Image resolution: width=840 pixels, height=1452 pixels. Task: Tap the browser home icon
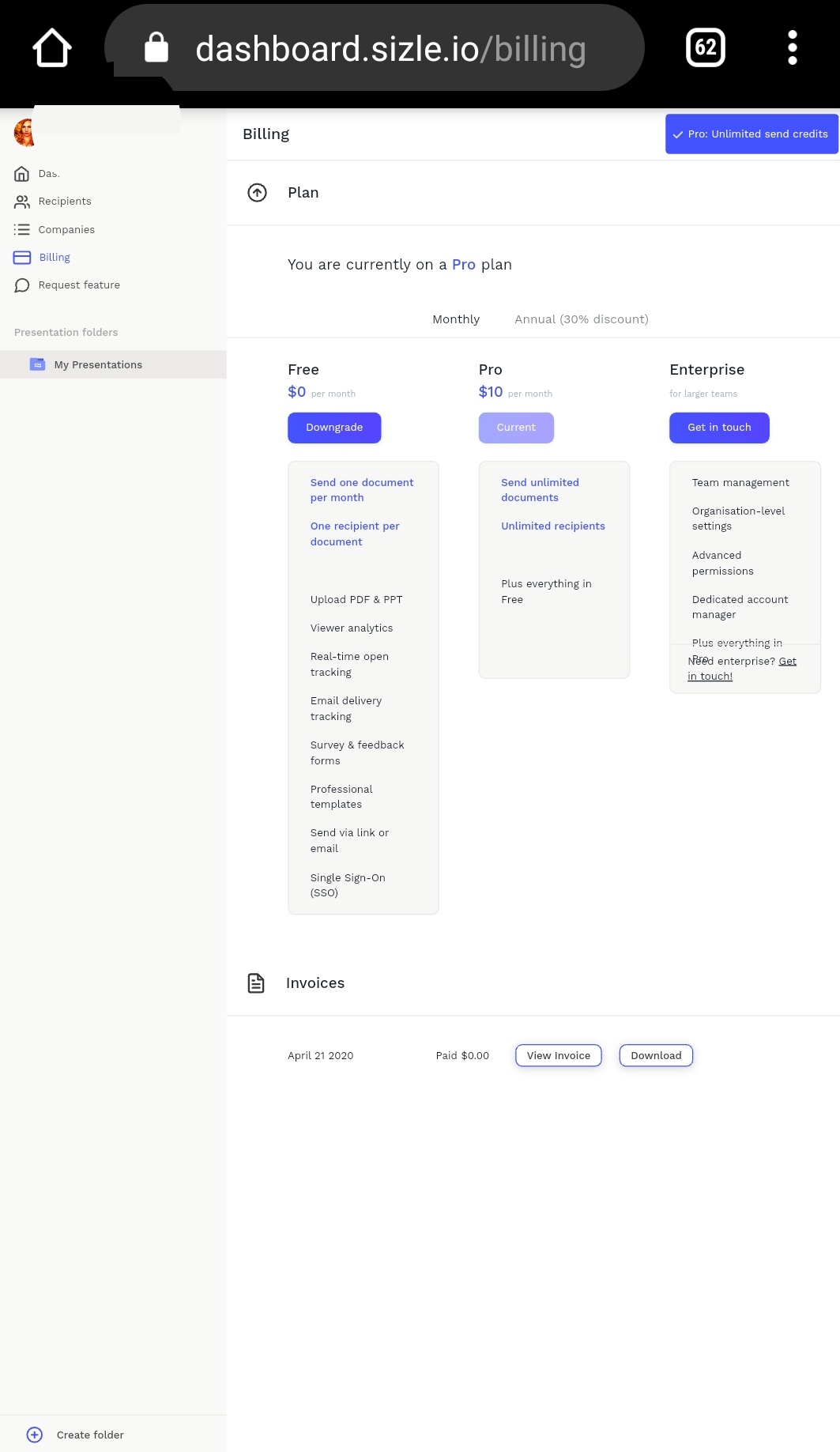click(52, 48)
